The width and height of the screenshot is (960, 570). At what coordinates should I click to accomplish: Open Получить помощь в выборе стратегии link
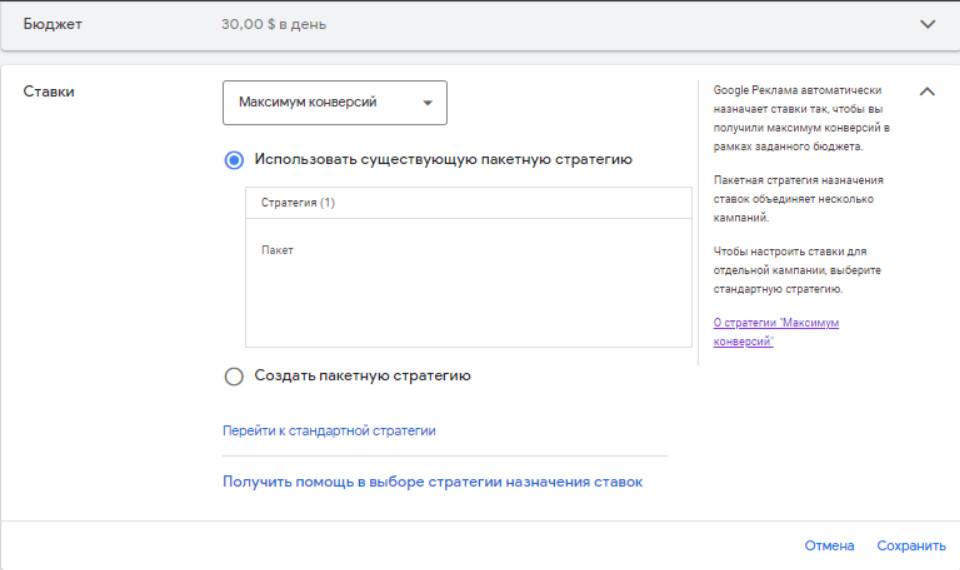[432, 482]
